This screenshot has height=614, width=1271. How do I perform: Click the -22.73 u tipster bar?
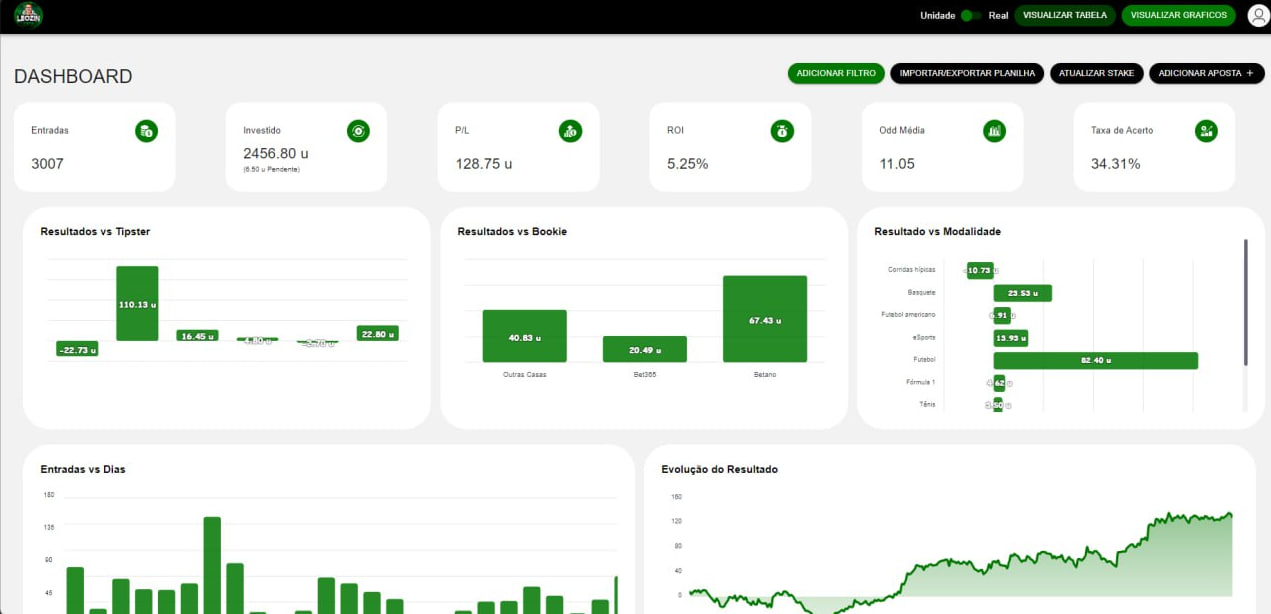pyautogui.click(x=77, y=349)
